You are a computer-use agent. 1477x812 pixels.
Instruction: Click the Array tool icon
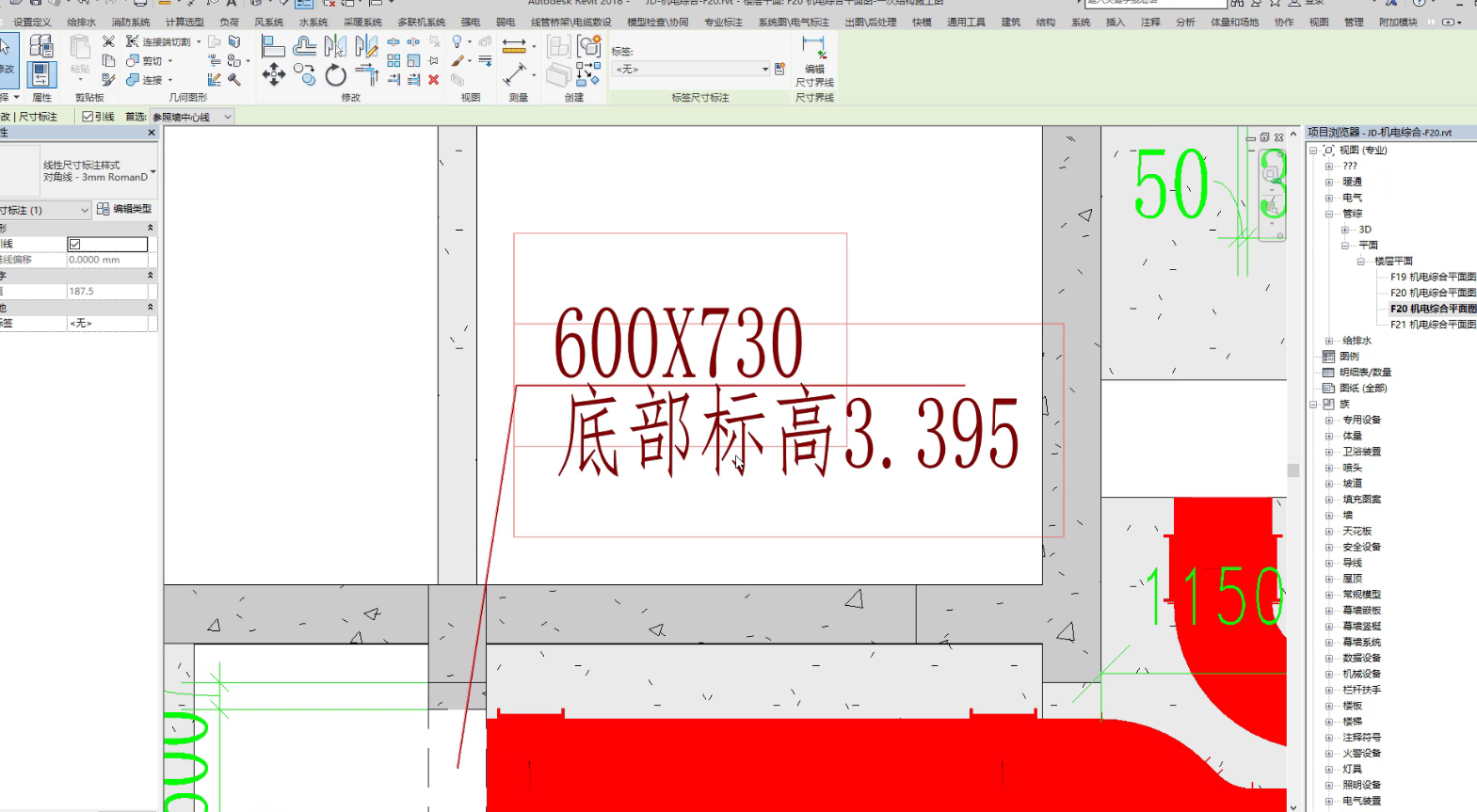[x=393, y=61]
